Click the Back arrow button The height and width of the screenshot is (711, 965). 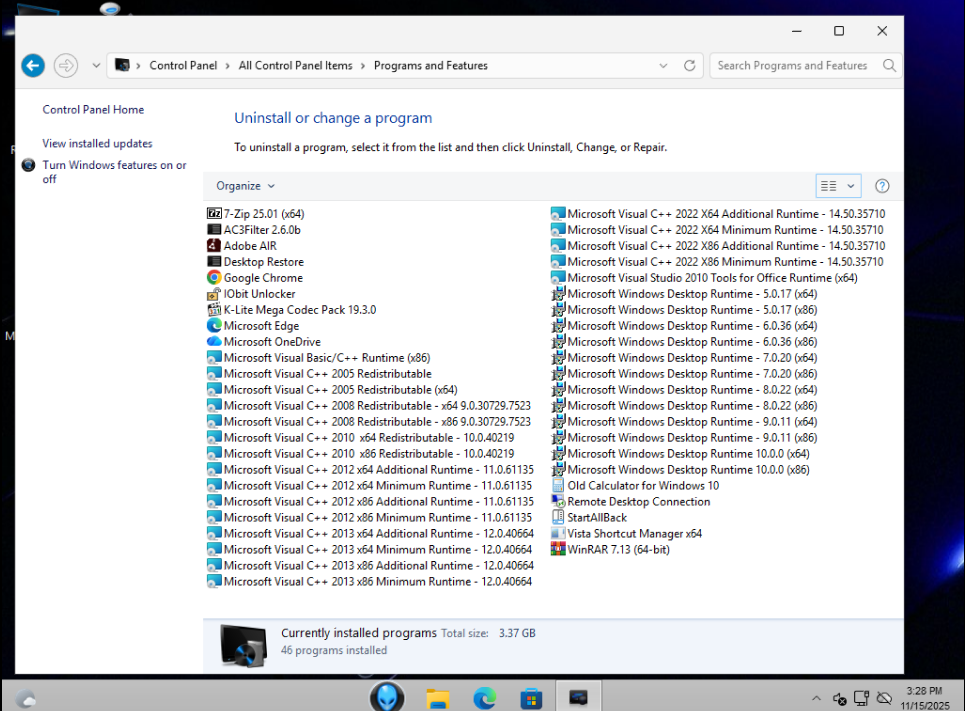click(x=33, y=65)
